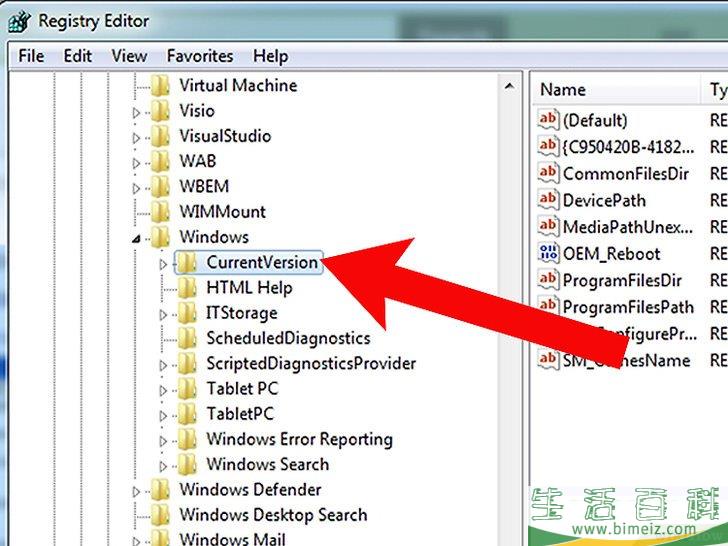
Task: Click the tree pane scrollbar up arrow
Action: click(511, 86)
